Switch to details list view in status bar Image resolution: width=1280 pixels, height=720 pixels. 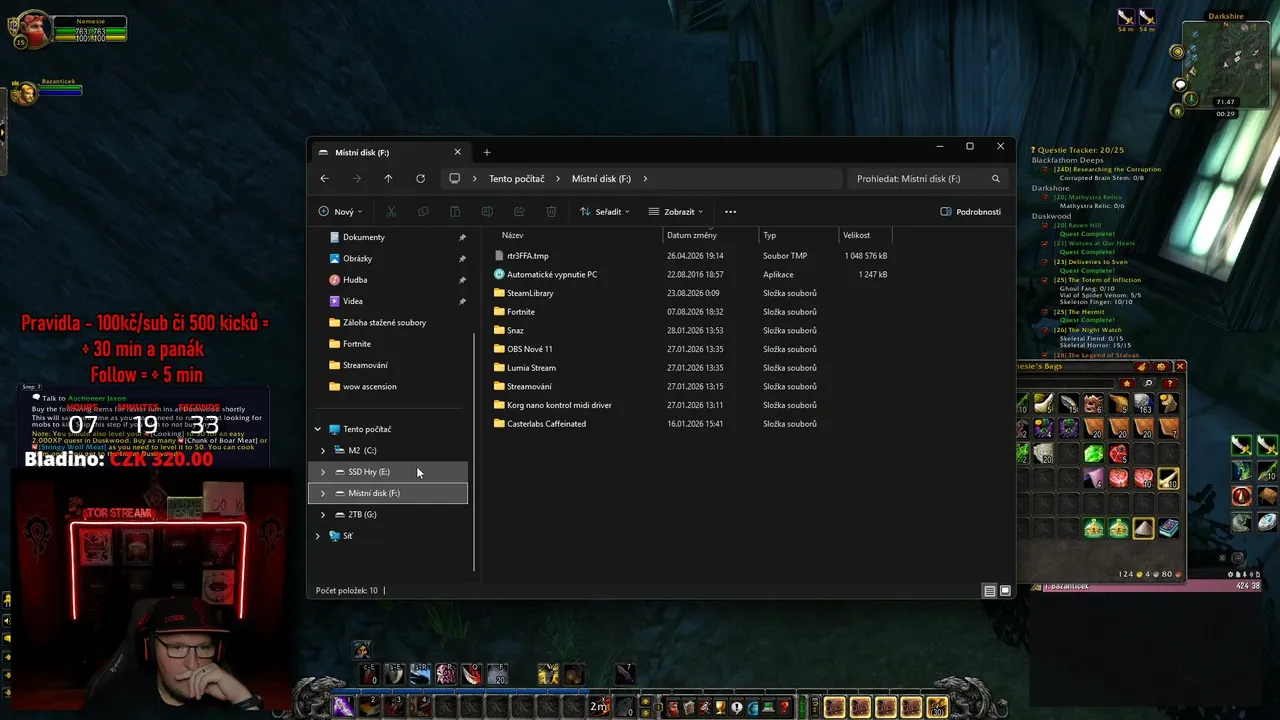click(990, 591)
